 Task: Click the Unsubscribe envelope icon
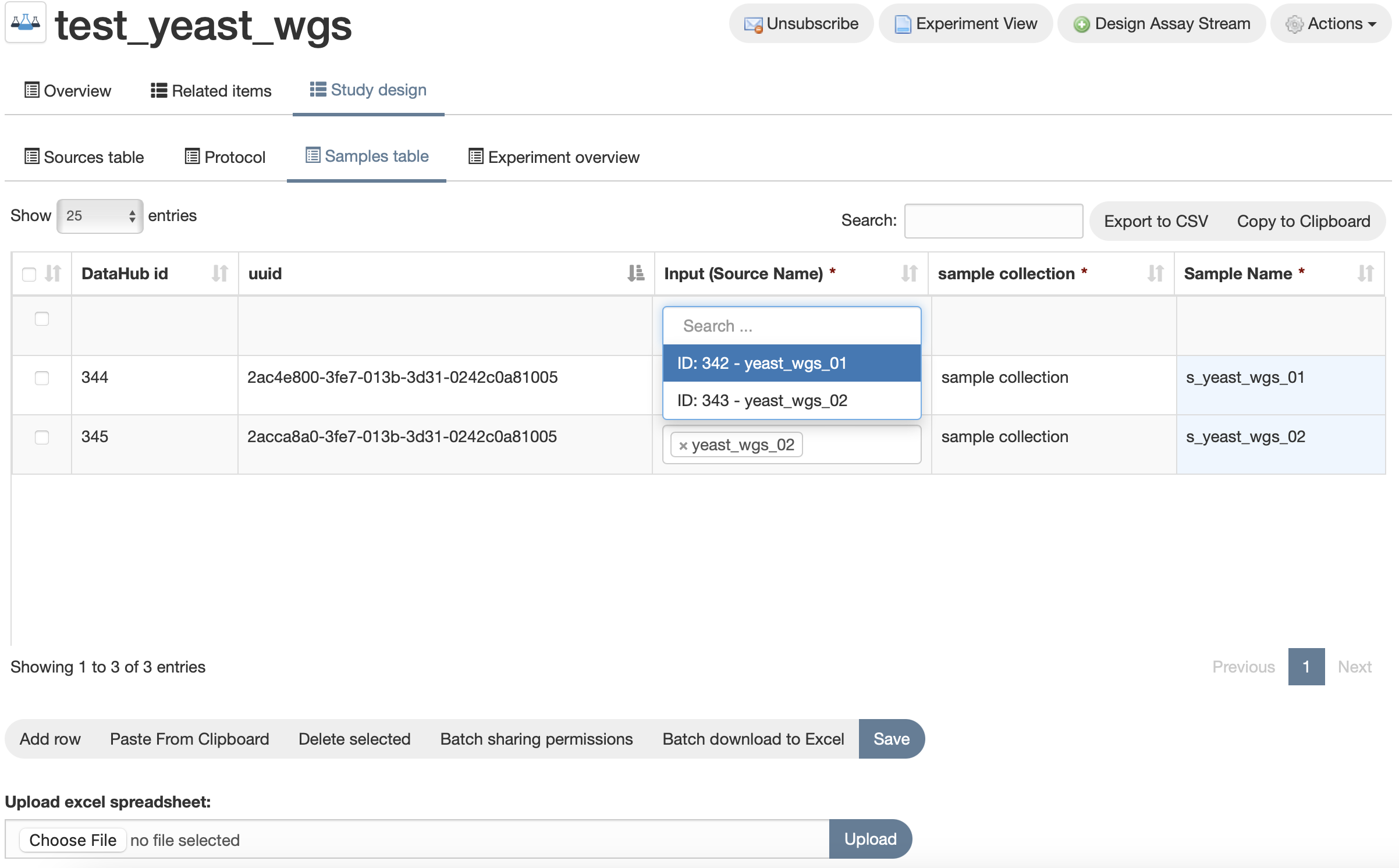coord(753,24)
